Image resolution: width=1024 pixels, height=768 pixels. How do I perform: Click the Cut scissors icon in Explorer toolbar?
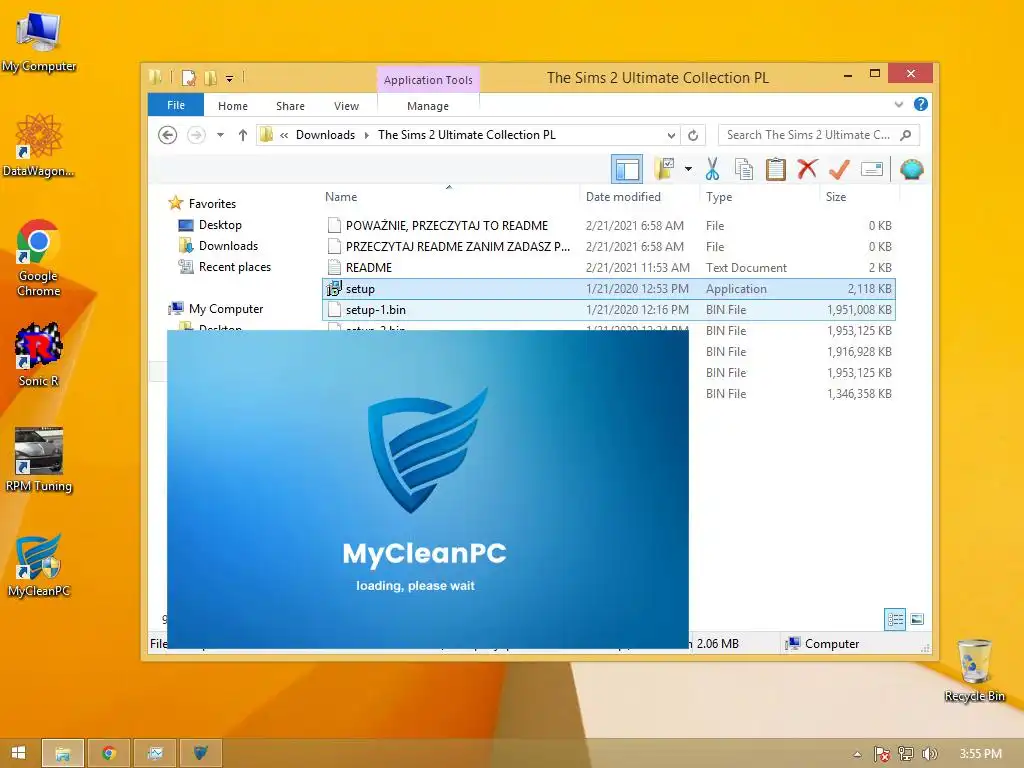712,169
